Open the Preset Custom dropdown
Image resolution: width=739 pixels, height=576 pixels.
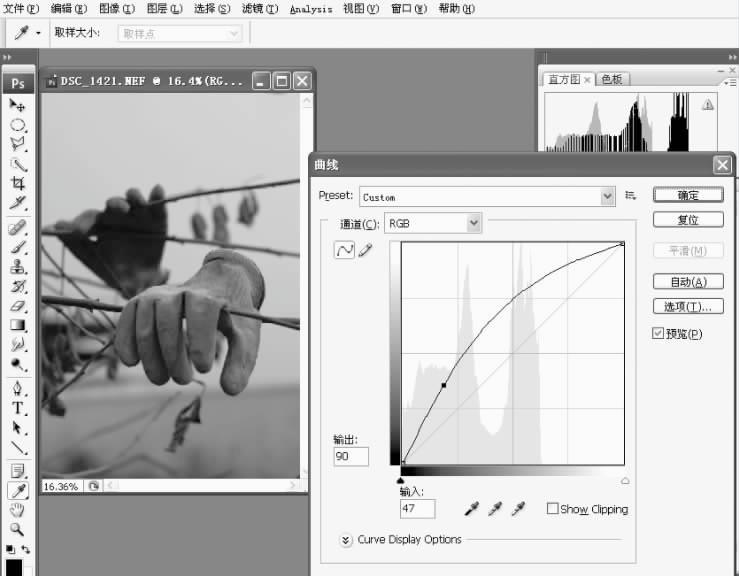[x=487, y=197]
